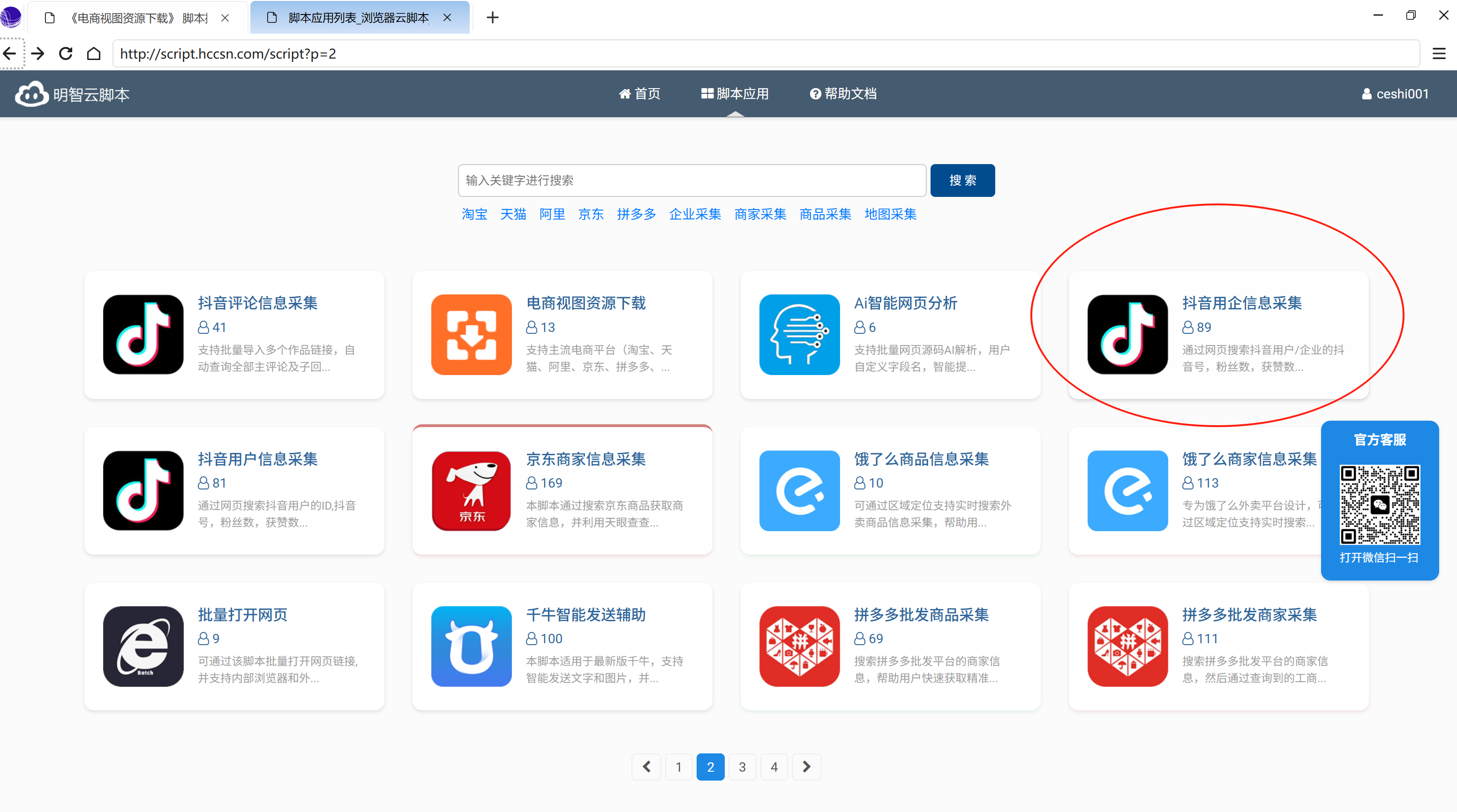Viewport: 1457px width, 812px height.
Task: Click the red 京东 dog icon
Action: 471,490
